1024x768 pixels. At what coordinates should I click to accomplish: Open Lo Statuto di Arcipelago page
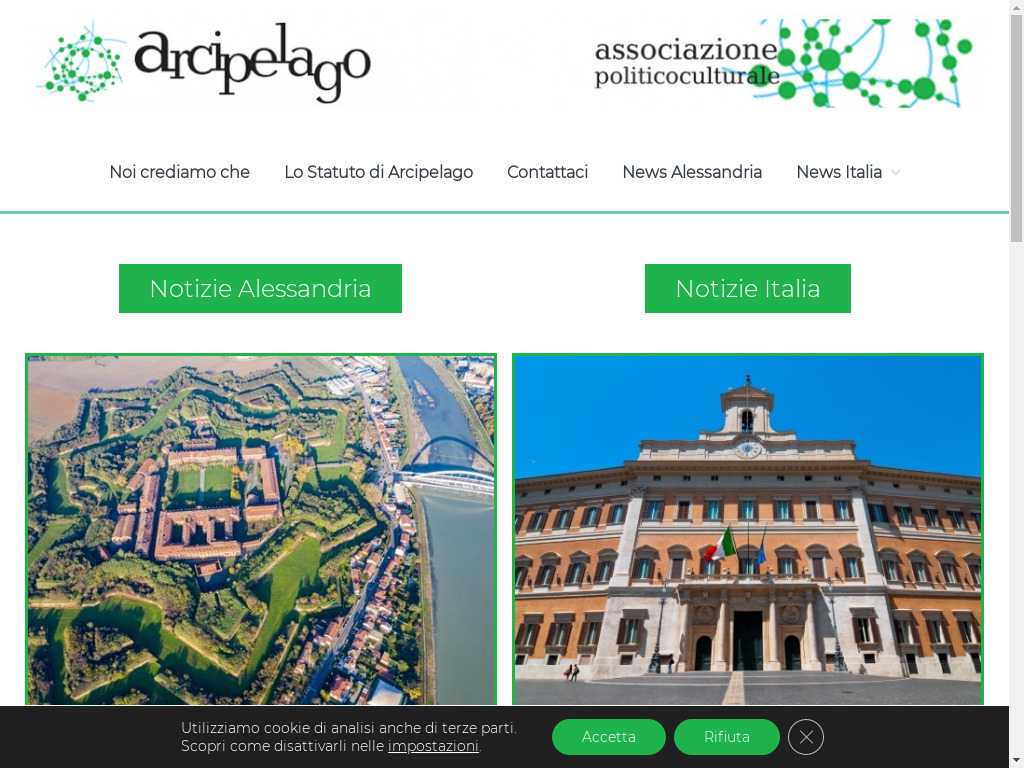click(378, 172)
